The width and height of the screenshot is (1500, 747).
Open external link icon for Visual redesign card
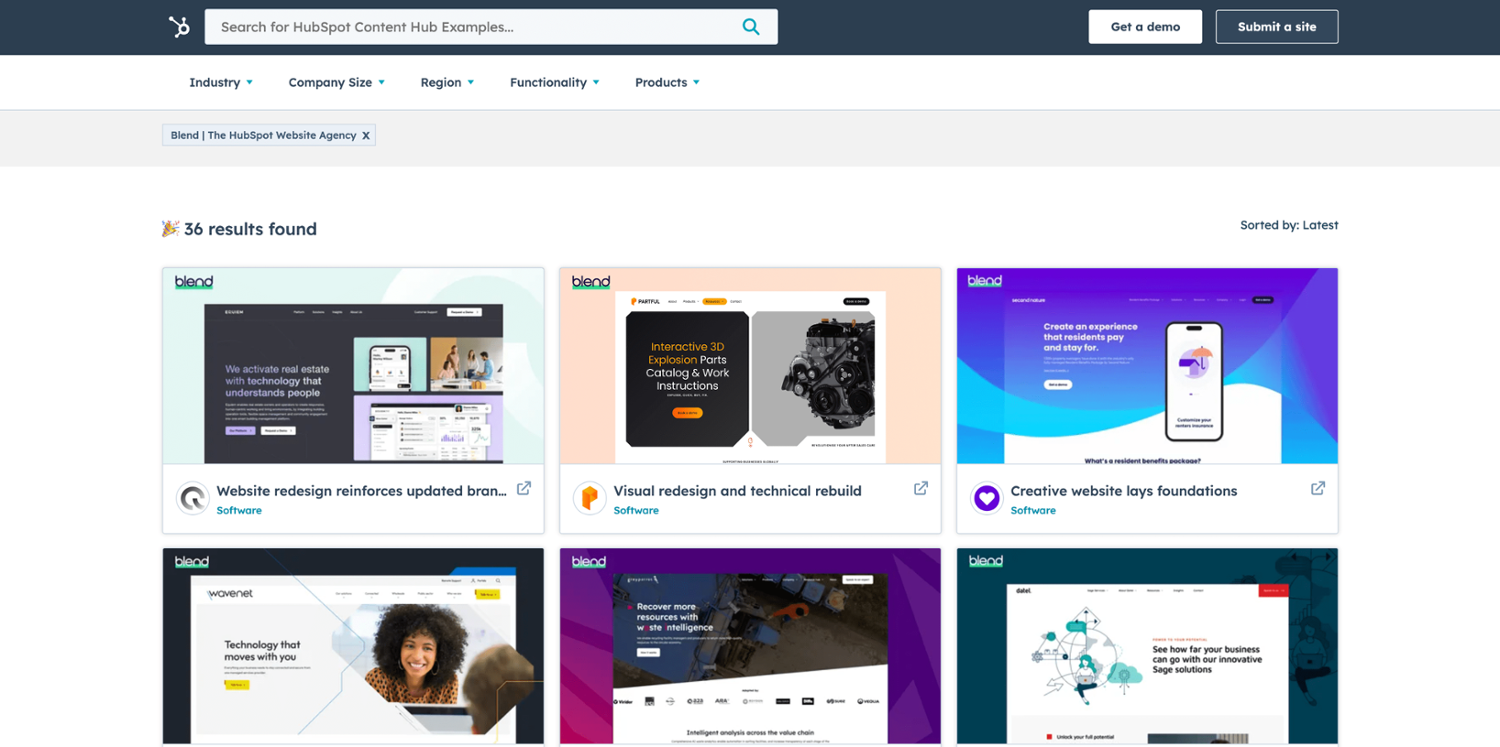point(920,488)
